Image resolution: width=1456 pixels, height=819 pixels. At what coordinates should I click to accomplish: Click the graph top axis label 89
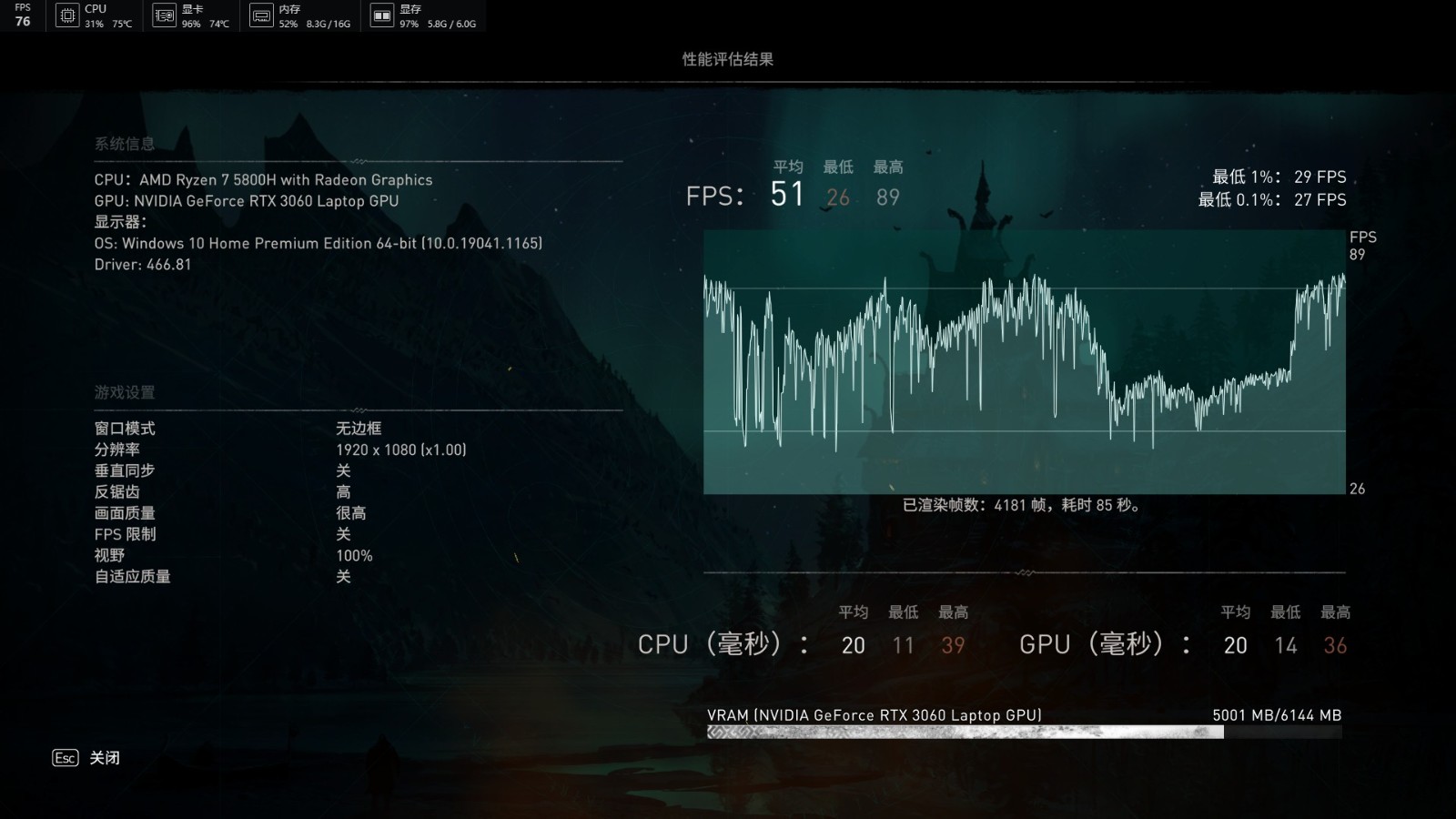(x=1357, y=255)
